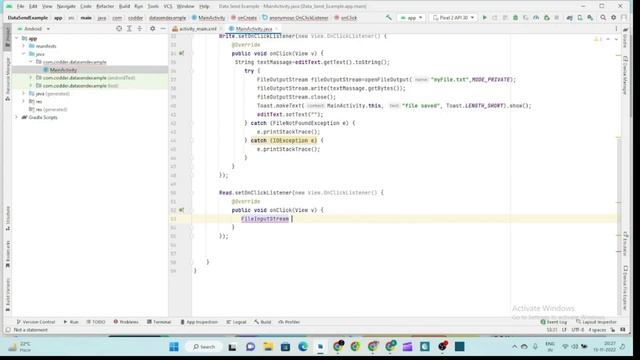
Task: Click Collapse All icon in Project panel
Action: (140, 29)
